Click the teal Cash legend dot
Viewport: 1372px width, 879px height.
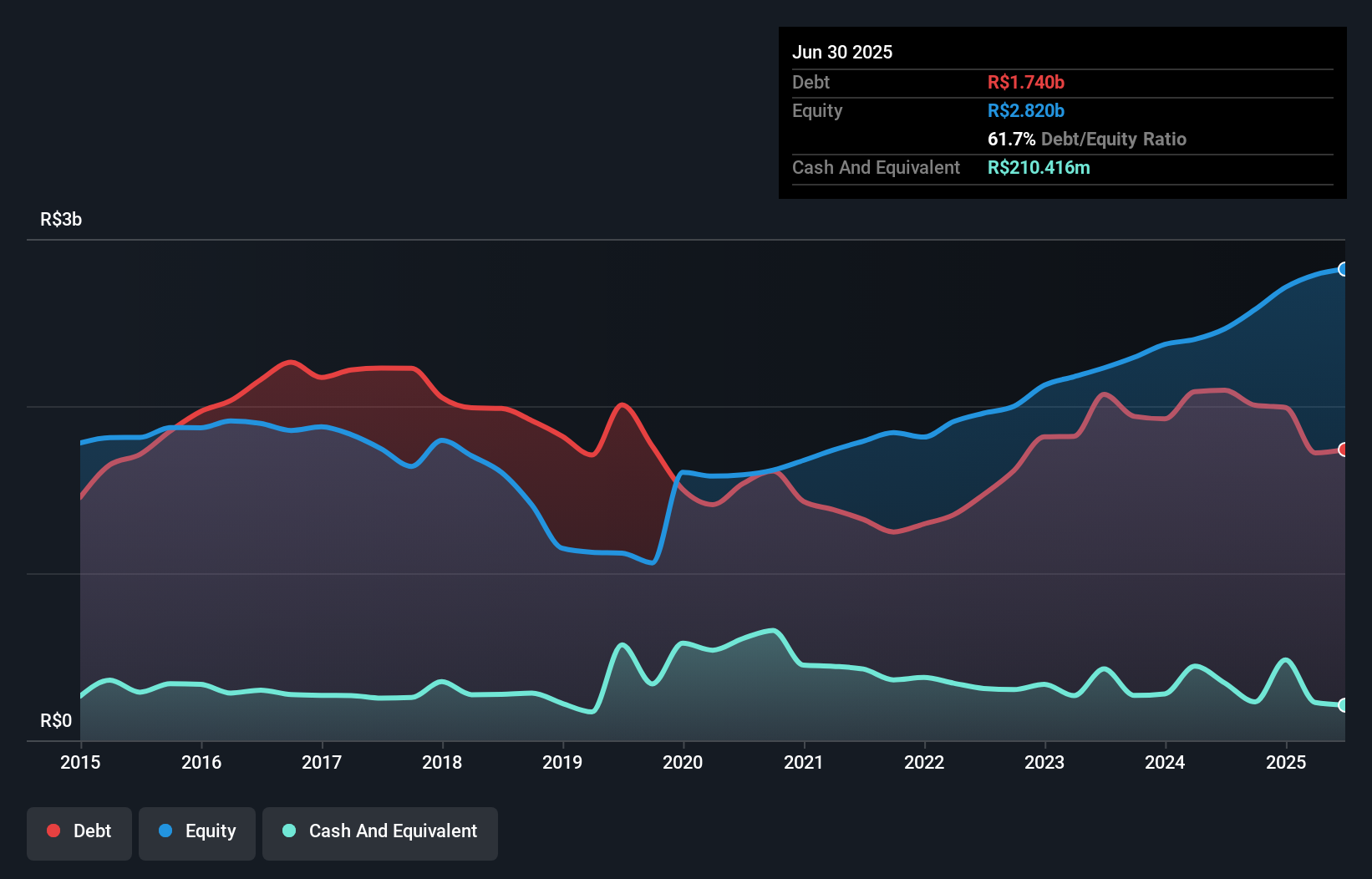point(289,831)
